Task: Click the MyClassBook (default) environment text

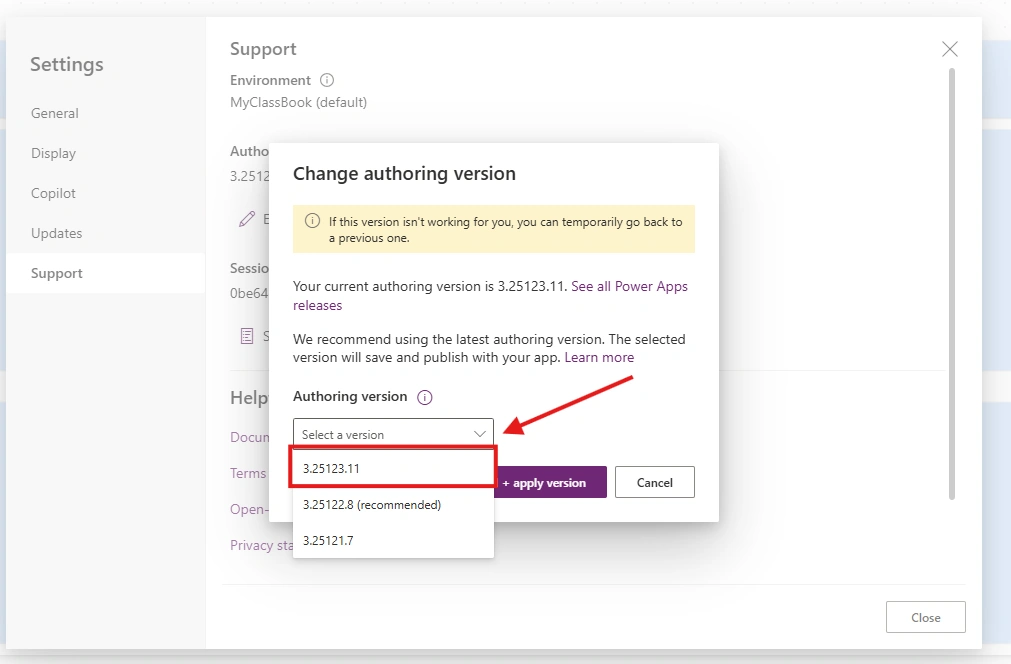Action: coord(299,103)
